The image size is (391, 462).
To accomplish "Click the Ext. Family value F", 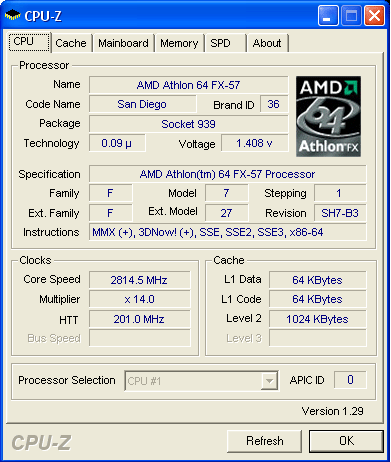I will click(x=110, y=213).
